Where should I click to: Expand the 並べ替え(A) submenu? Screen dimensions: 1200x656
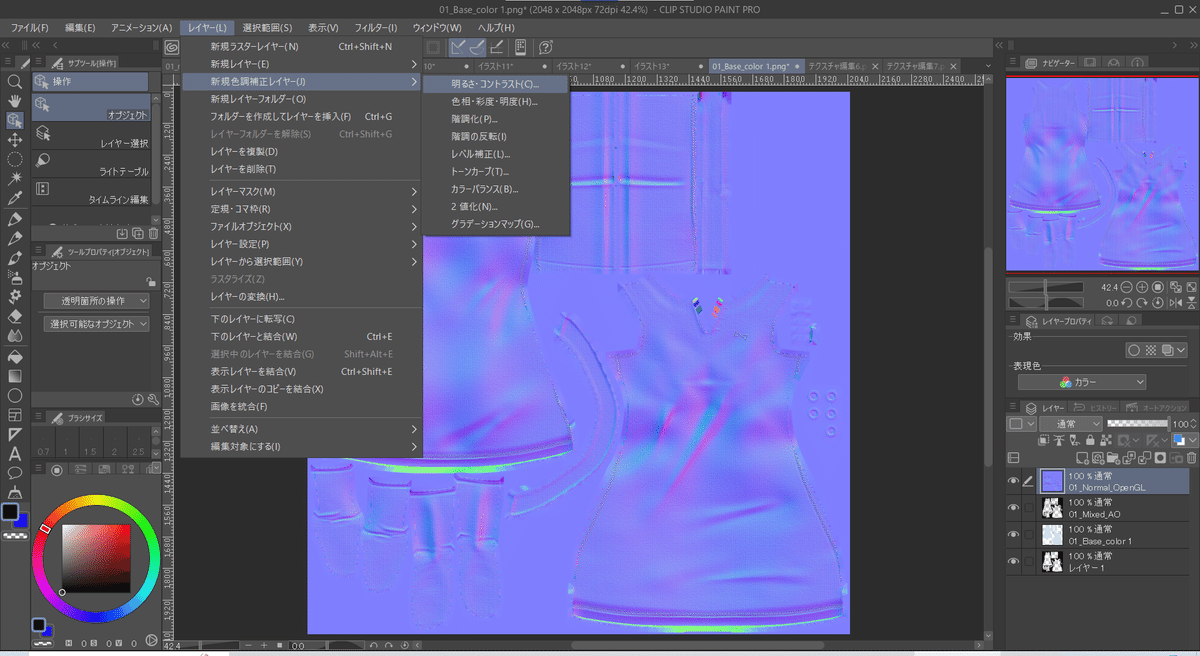coord(302,429)
